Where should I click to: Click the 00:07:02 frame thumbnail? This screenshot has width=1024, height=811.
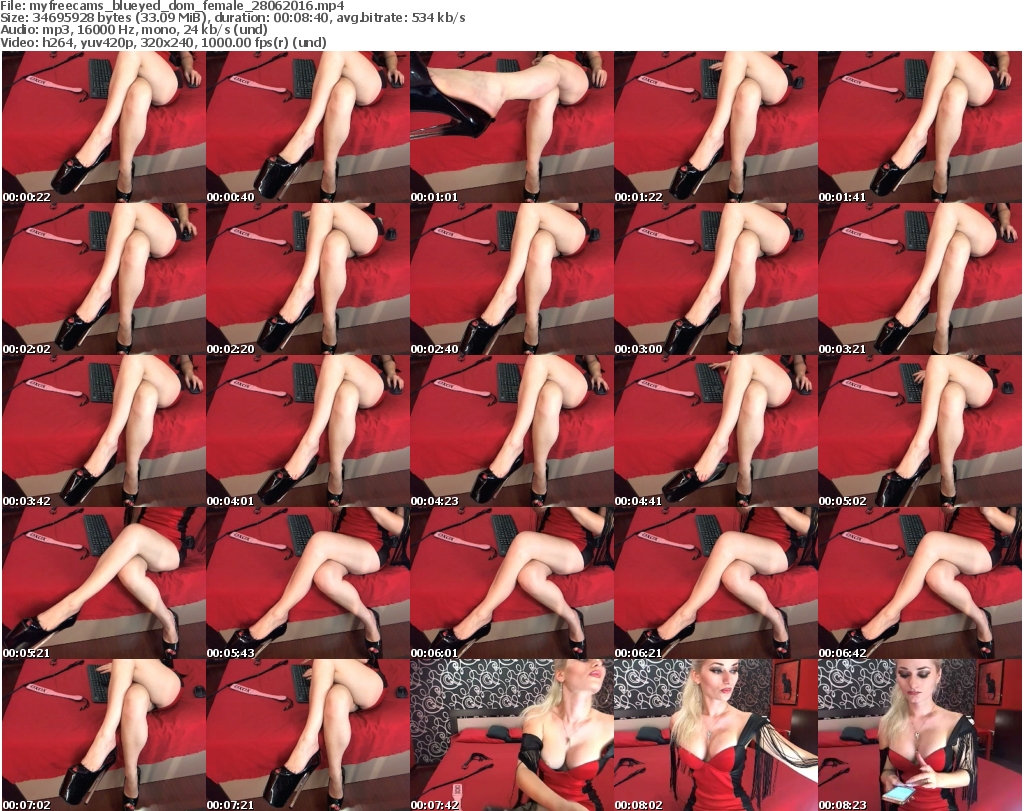pos(104,735)
